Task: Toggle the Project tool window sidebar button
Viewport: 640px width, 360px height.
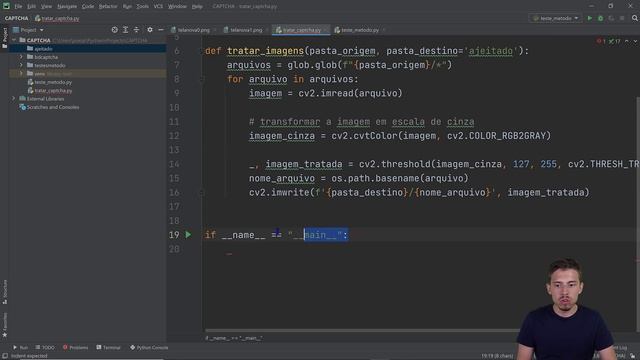Action: (5, 38)
